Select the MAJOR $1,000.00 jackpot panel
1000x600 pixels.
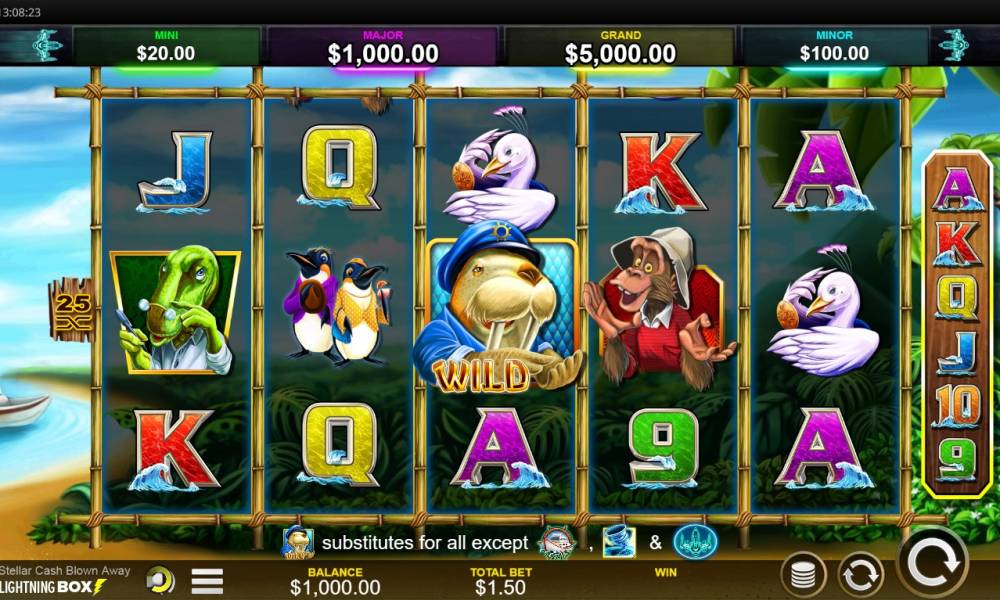point(383,46)
